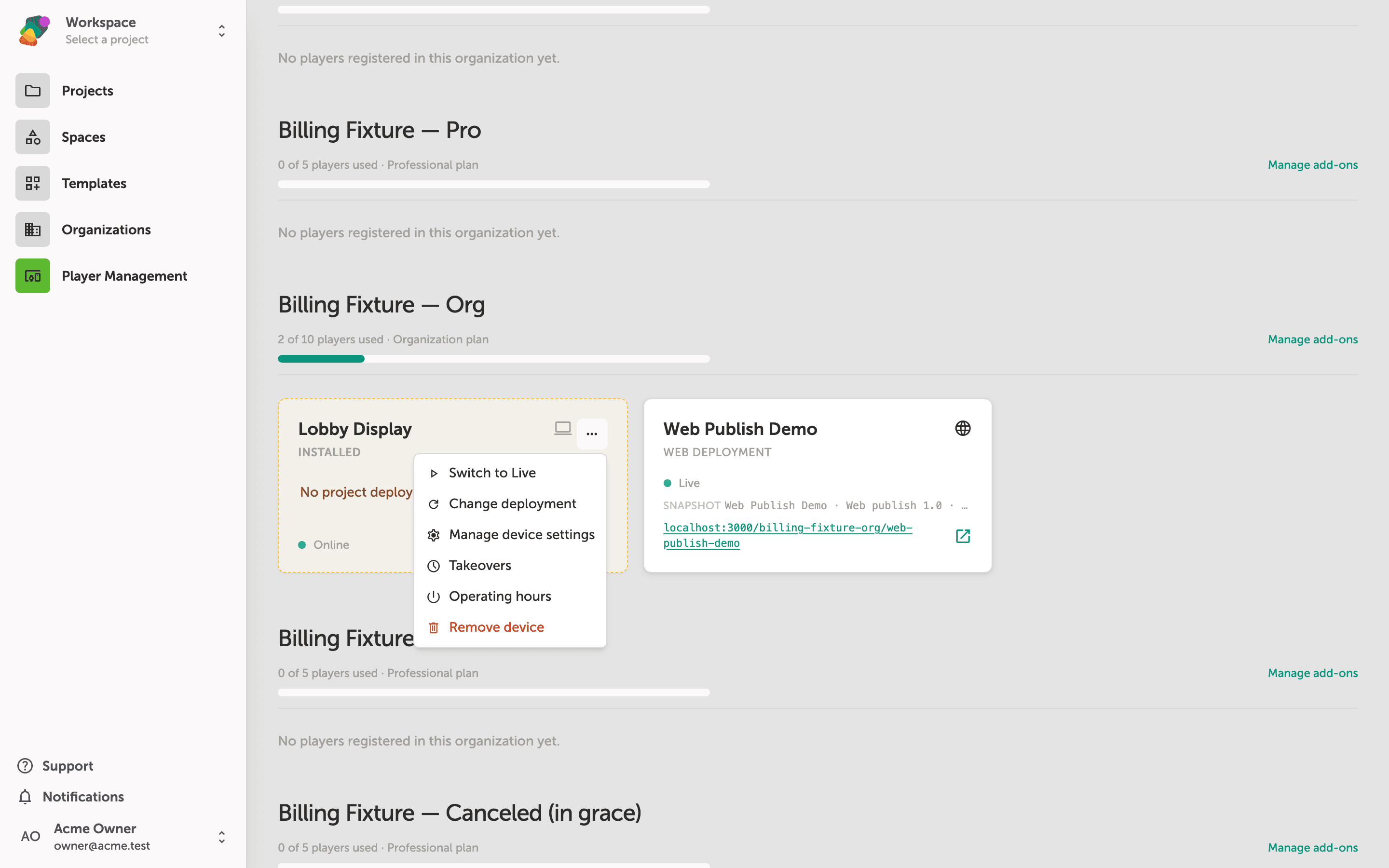
Task: Click the Notifications bell icon
Action: 25,797
